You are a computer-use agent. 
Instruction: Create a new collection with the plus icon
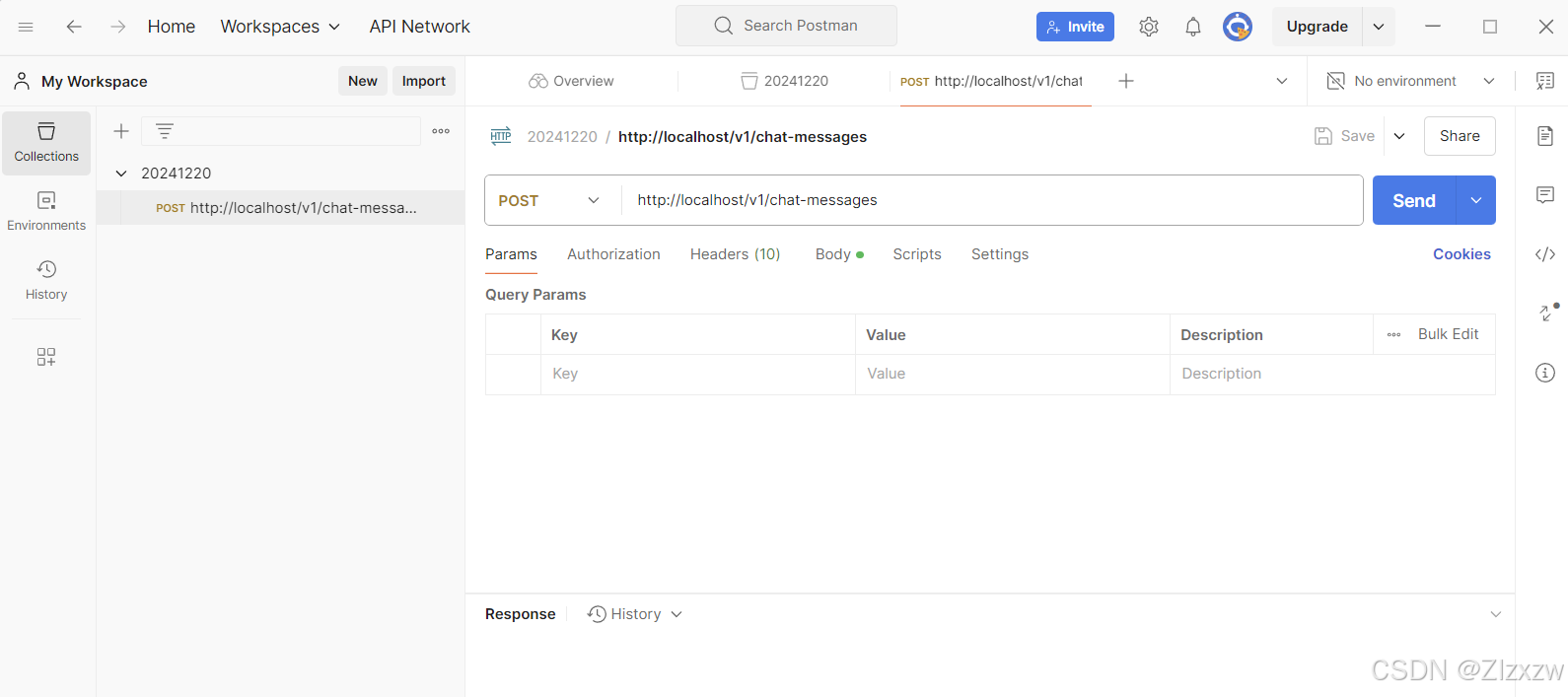(121, 131)
